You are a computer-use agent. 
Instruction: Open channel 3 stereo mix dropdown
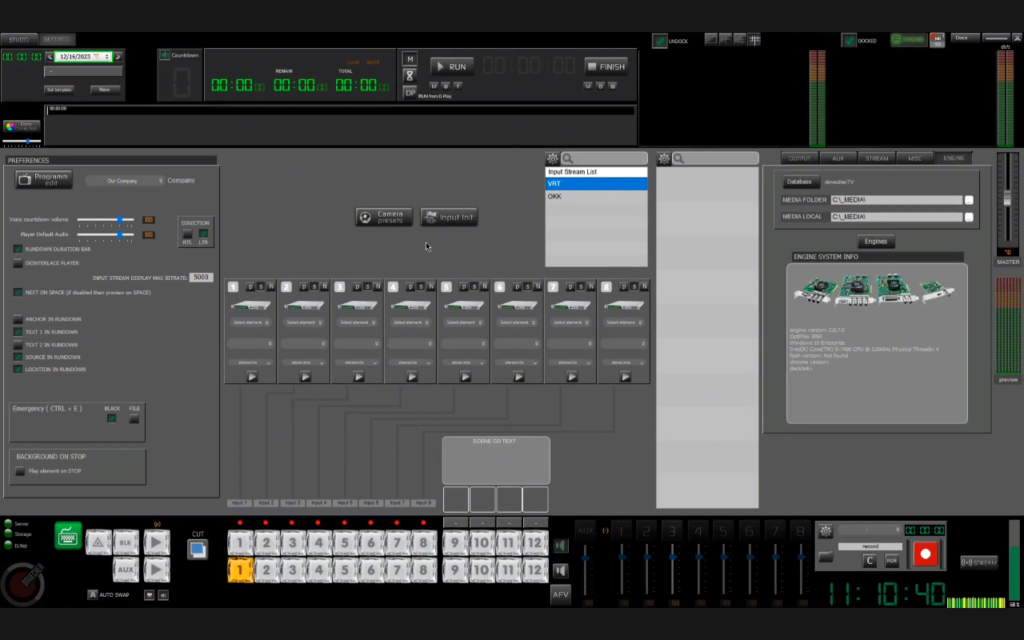point(357,362)
